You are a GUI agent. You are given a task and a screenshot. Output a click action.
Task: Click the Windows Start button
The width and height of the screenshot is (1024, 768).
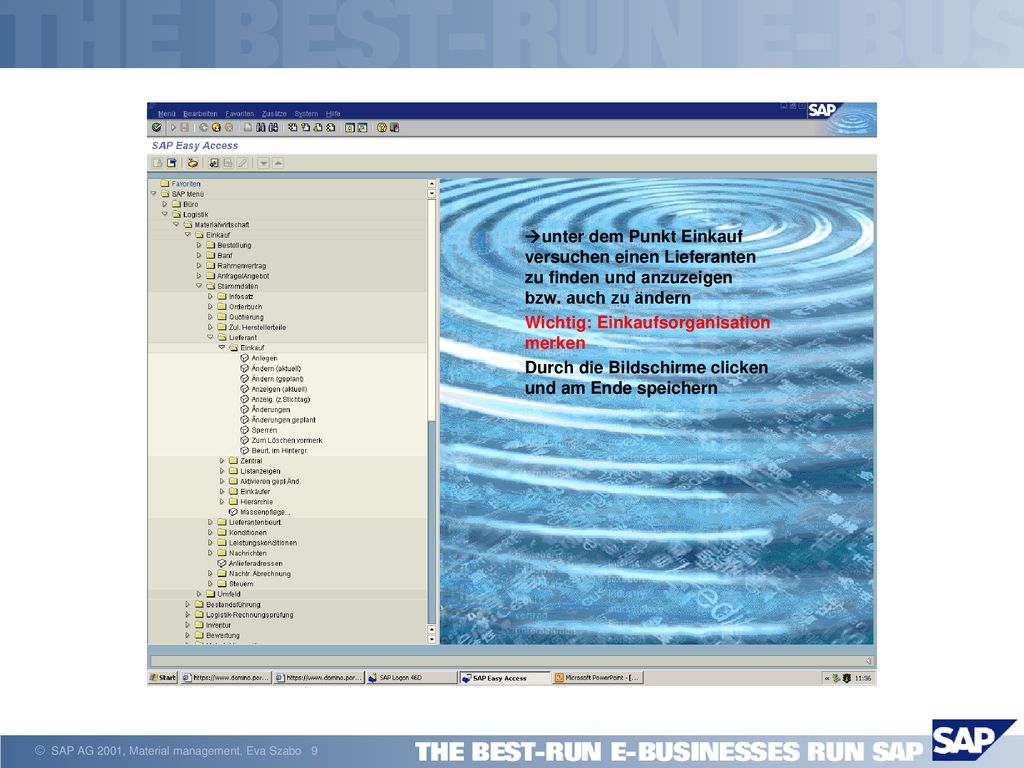163,678
